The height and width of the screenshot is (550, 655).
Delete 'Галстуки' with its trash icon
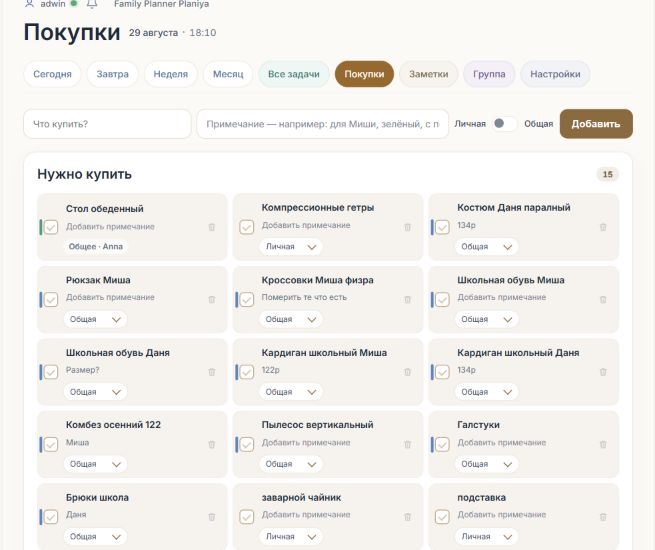pos(603,444)
